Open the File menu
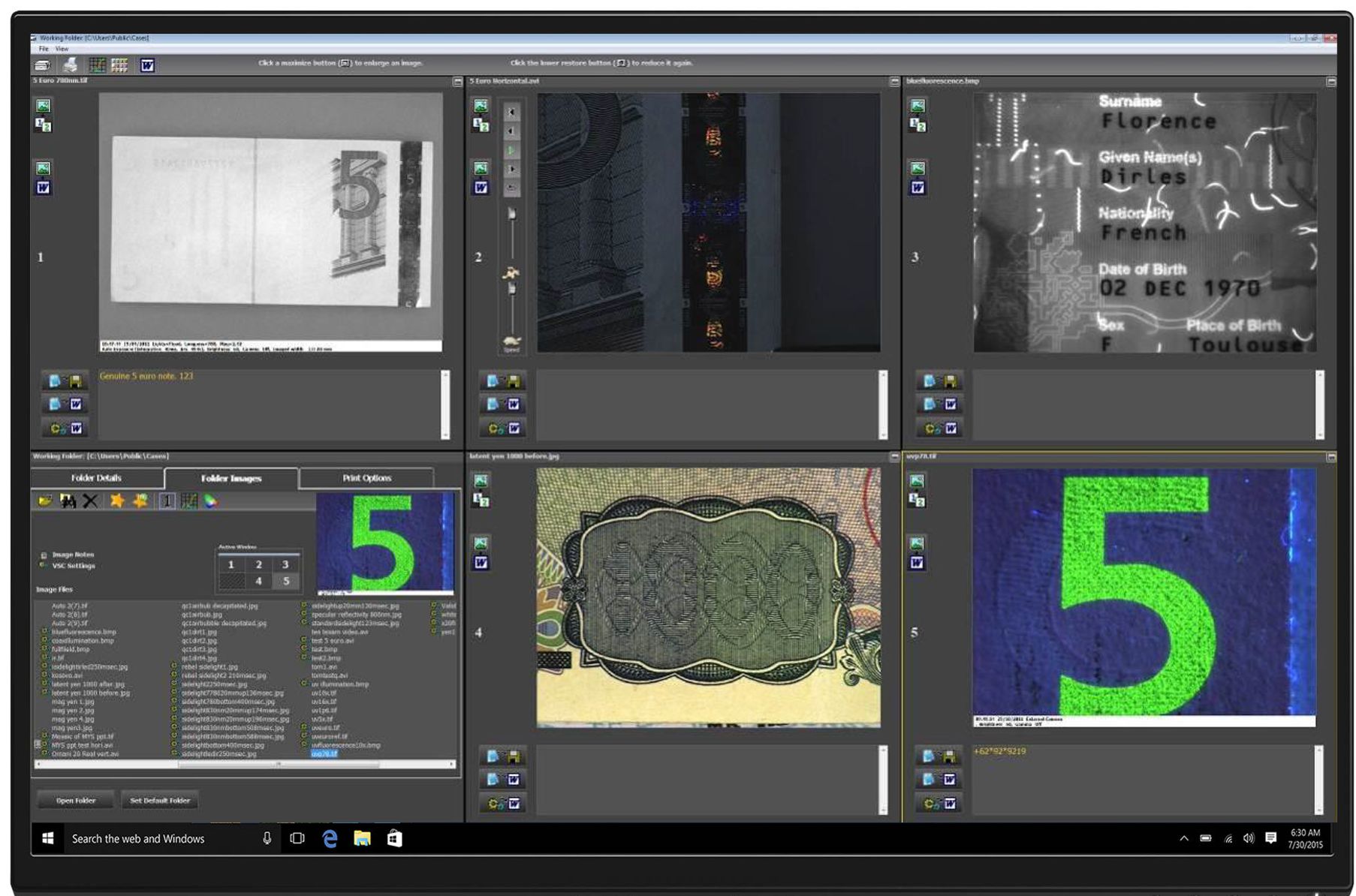 [44, 49]
